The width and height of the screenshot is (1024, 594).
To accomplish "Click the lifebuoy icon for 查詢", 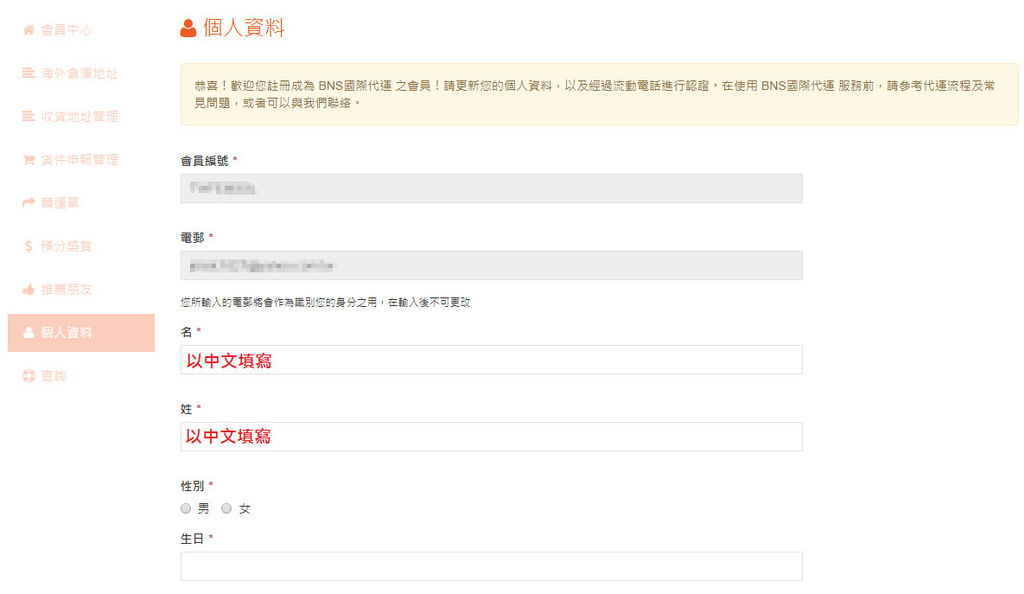I will point(28,376).
